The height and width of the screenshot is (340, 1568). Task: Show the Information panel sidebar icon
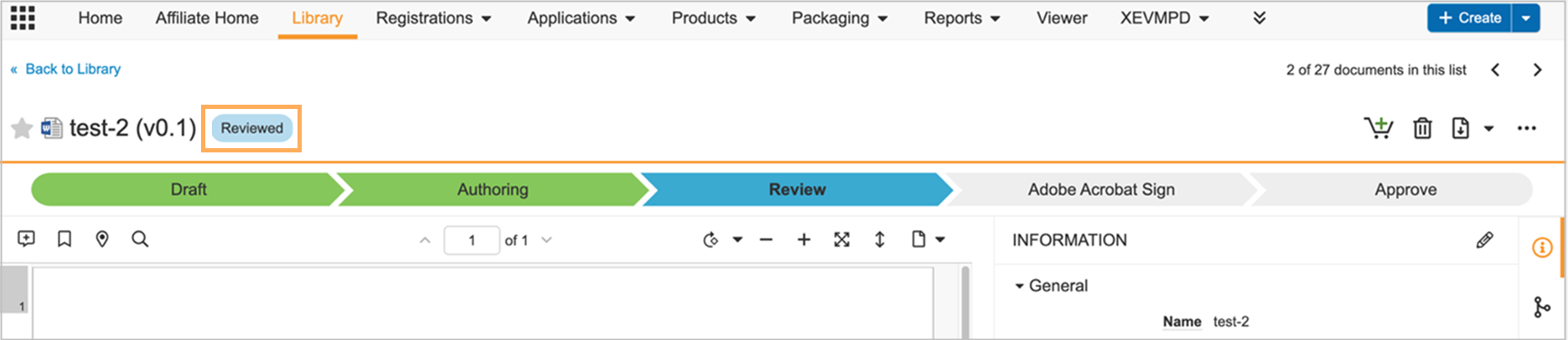click(1542, 248)
